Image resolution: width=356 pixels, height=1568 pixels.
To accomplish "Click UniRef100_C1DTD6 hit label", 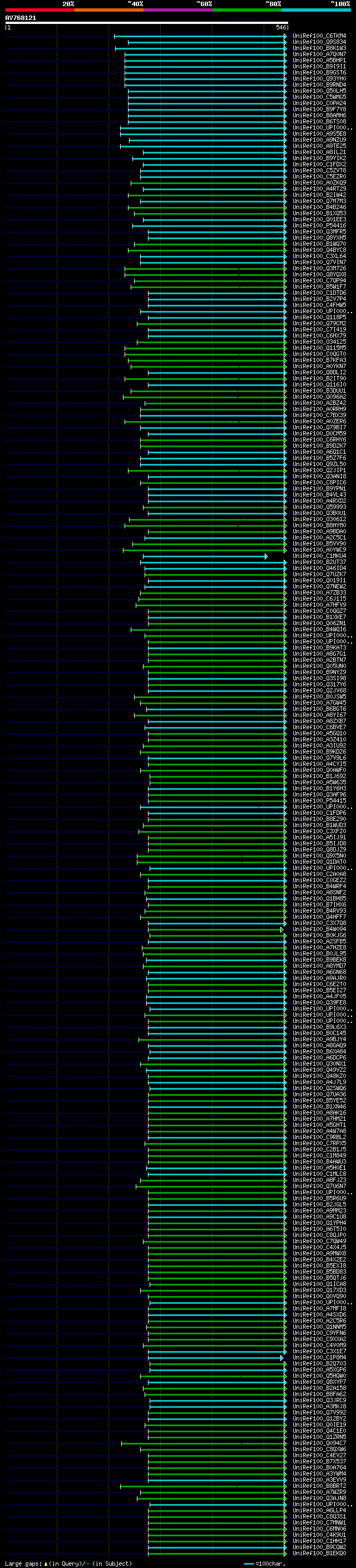I will point(319,293).
